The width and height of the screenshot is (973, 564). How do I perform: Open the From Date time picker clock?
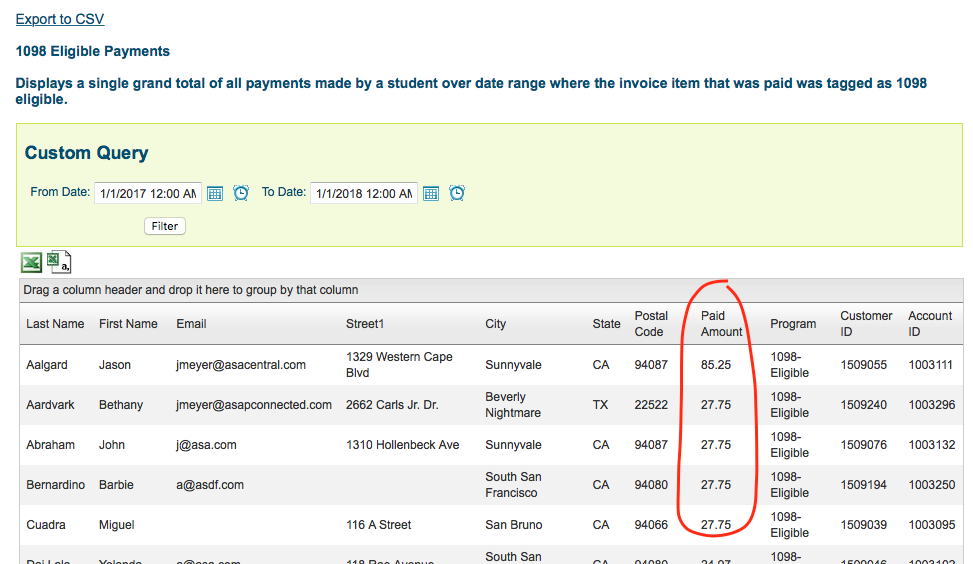(241, 193)
